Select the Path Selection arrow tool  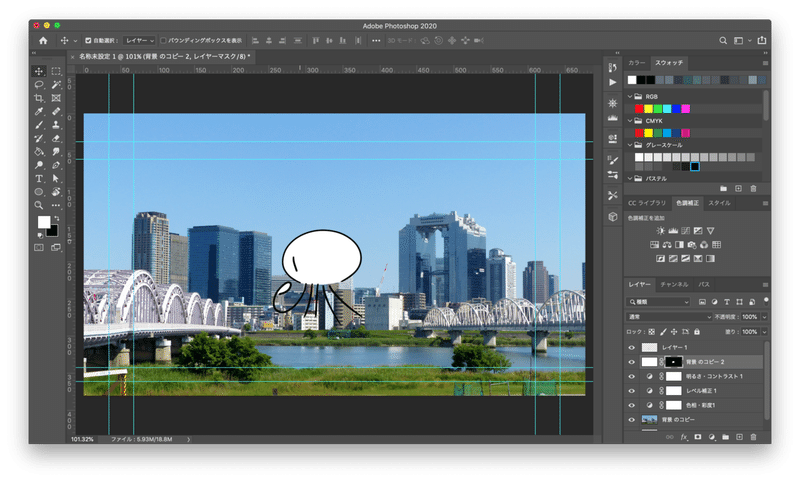56,179
